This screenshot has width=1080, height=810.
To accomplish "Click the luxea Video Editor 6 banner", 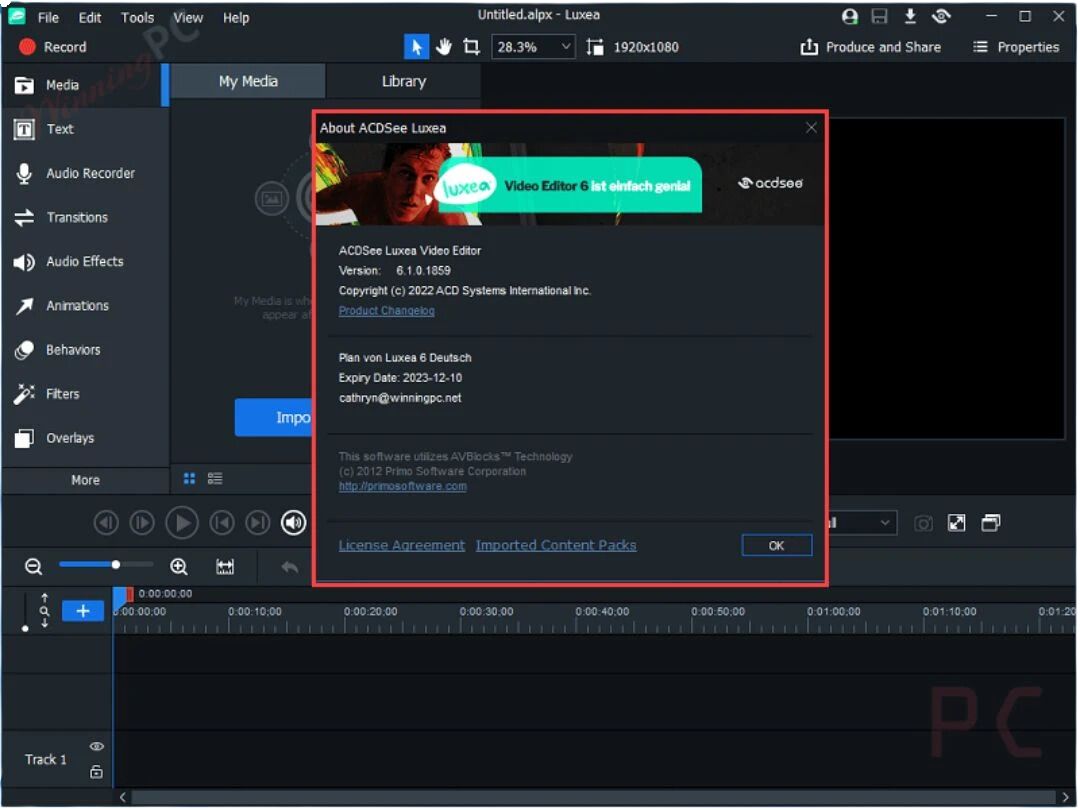I will click(x=571, y=185).
